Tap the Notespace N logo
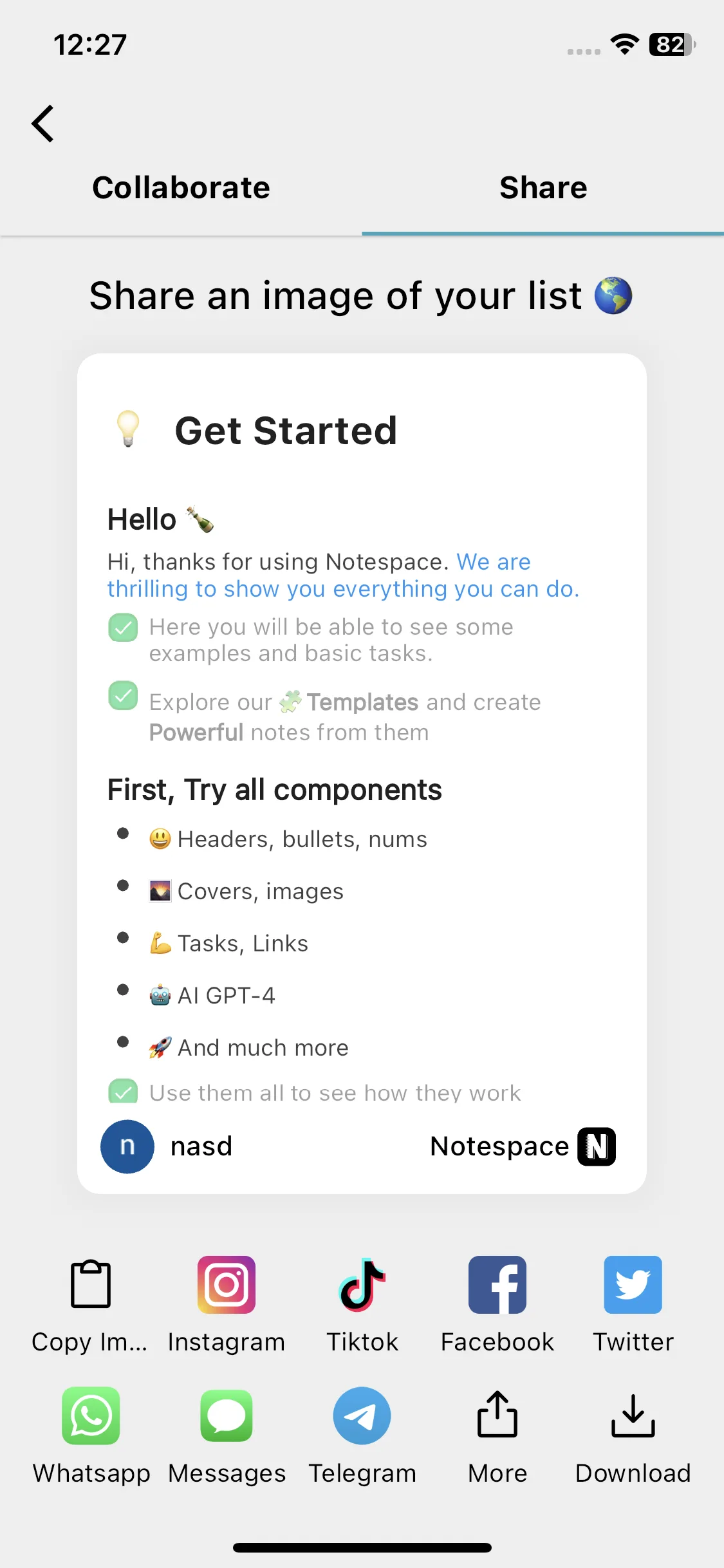Screen dimensions: 724x1568 [x=597, y=1146]
